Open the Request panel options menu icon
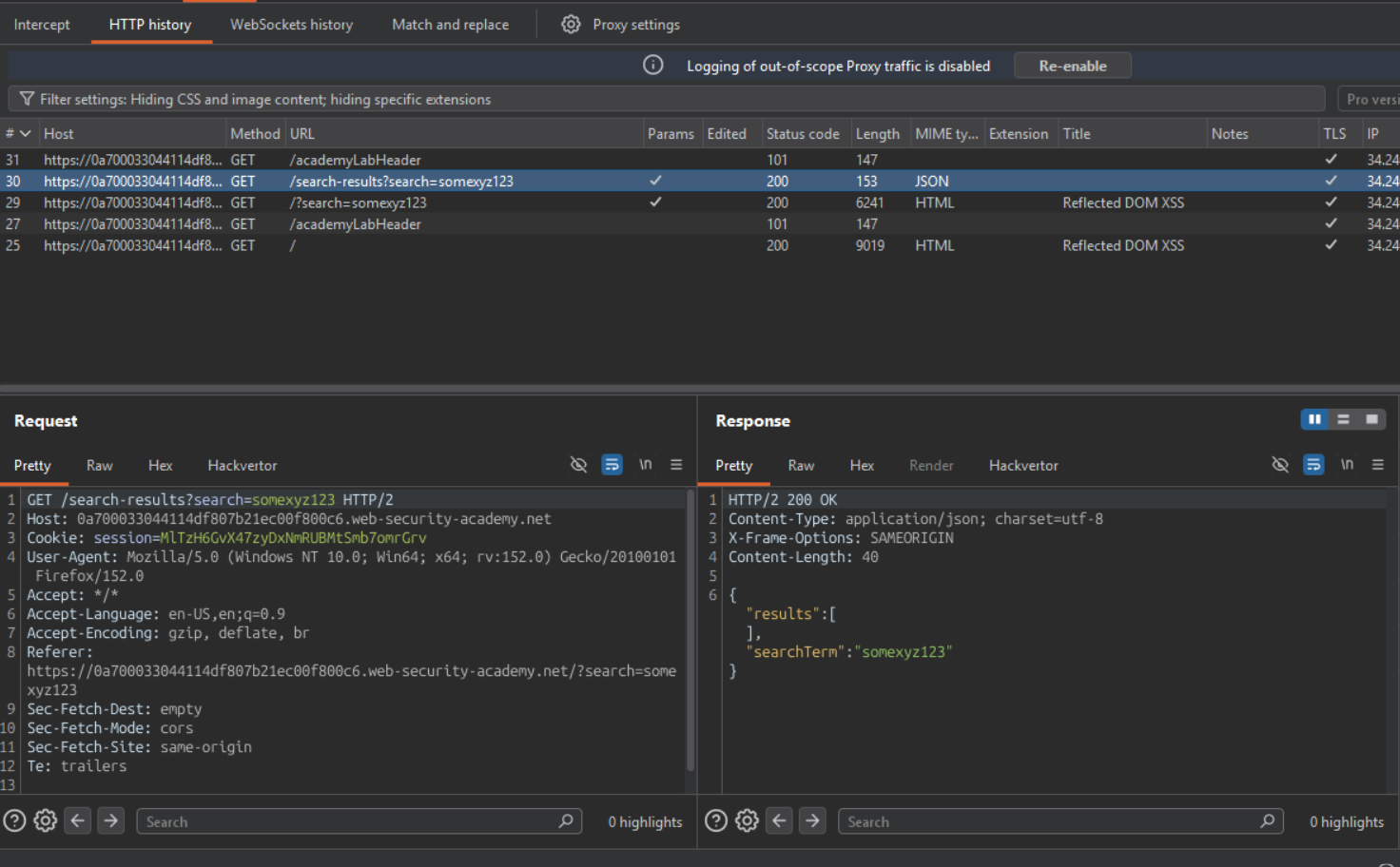Image resolution: width=1400 pixels, height=867 pixels. [x=676, y=465]
